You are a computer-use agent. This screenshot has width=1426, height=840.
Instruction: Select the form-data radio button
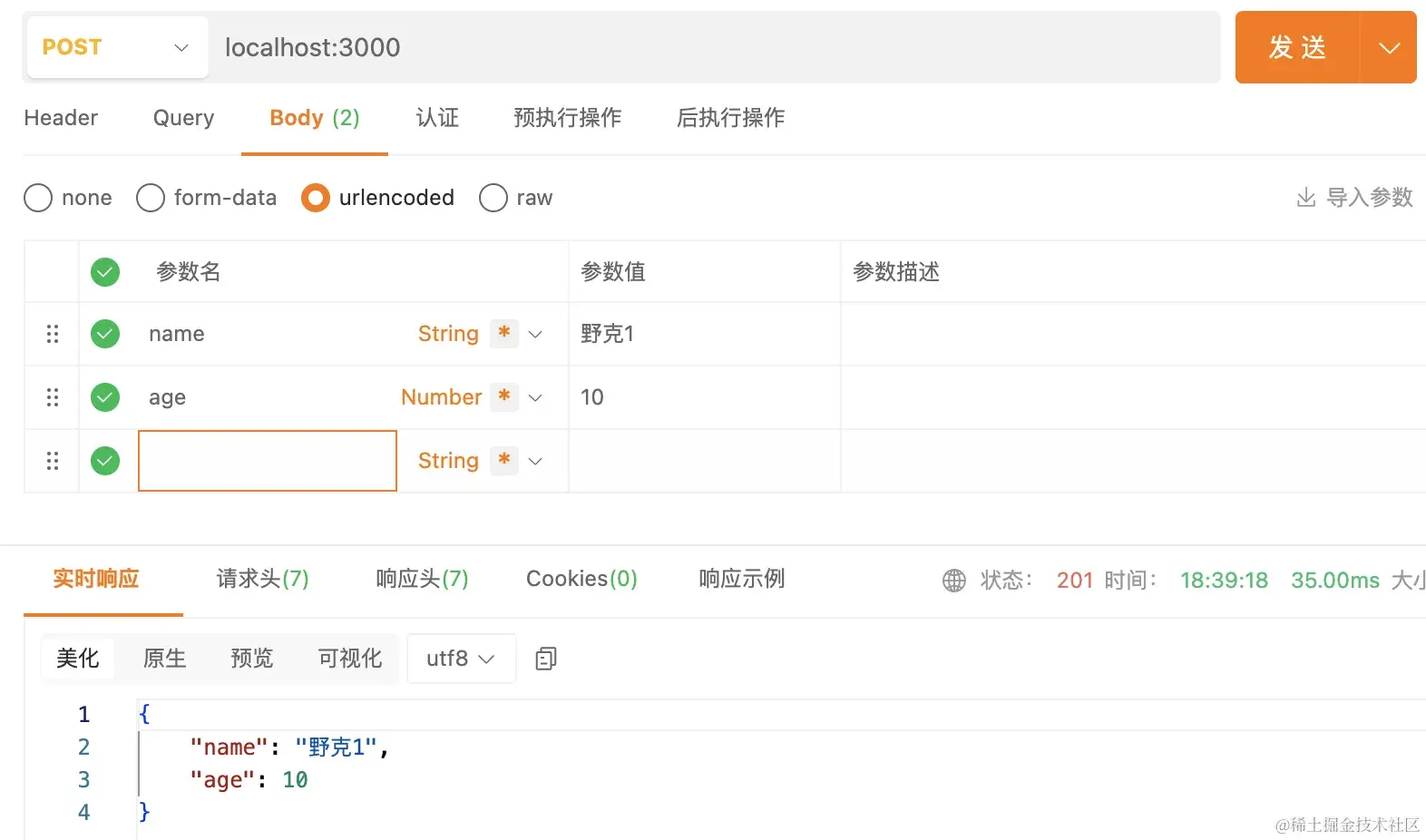pyautogui.click(x=151, y=198)
